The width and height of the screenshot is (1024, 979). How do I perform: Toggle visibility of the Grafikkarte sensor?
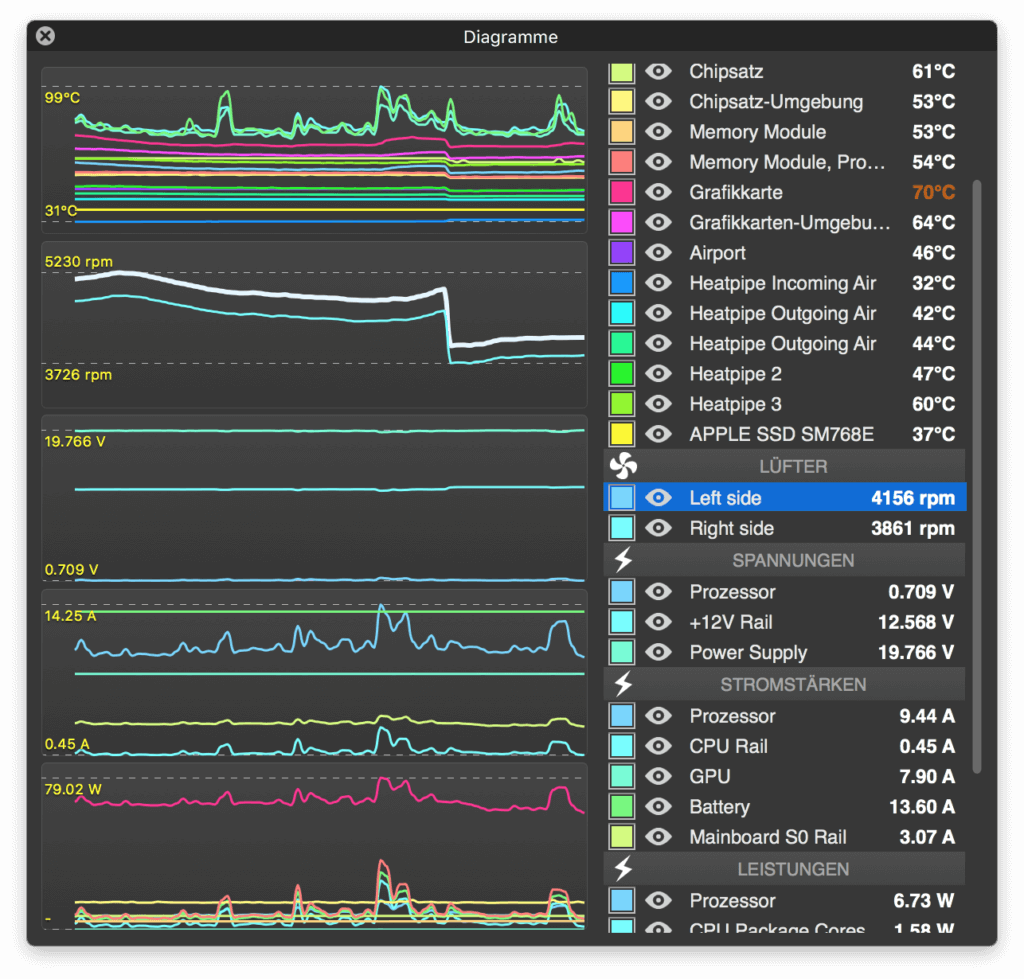pyautogui.click(x=657, y=192)
